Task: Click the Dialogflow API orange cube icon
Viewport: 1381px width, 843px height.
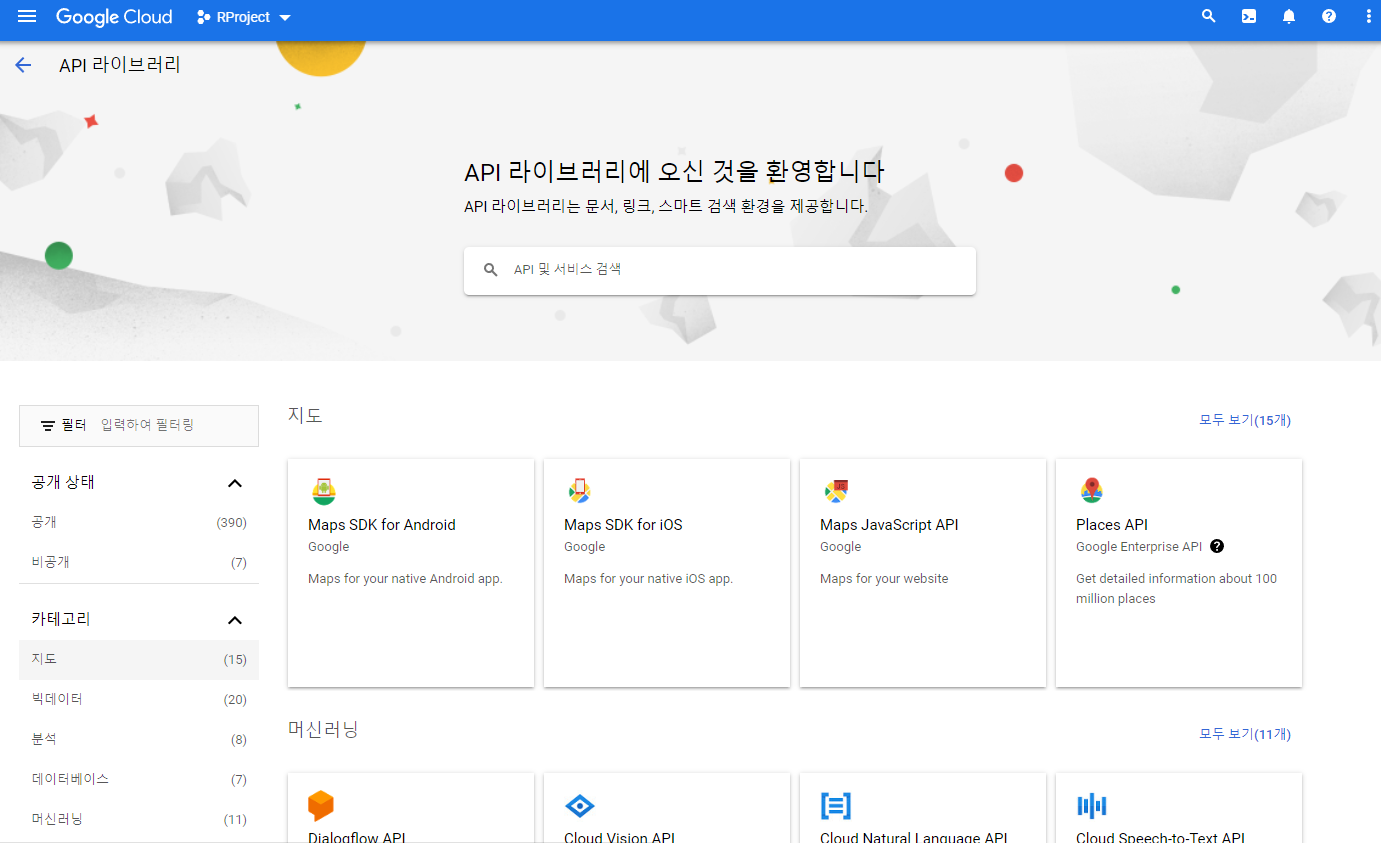Action: tap(321, 805)
